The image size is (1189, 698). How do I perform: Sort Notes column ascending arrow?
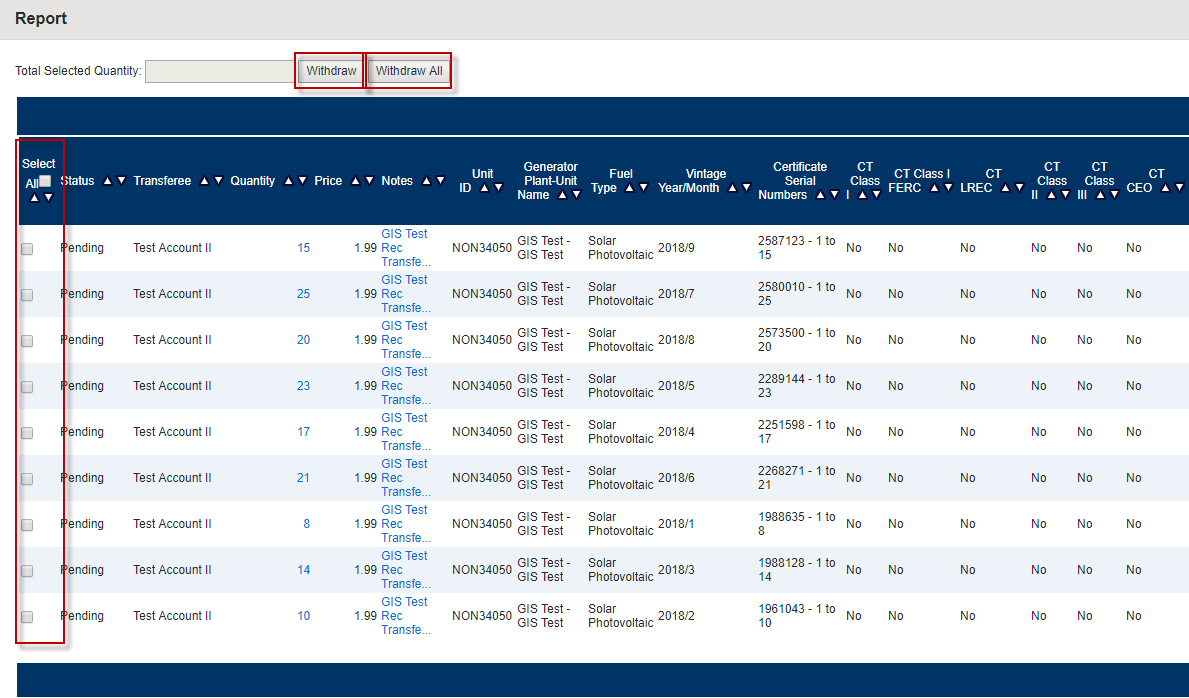click(425, 181)
